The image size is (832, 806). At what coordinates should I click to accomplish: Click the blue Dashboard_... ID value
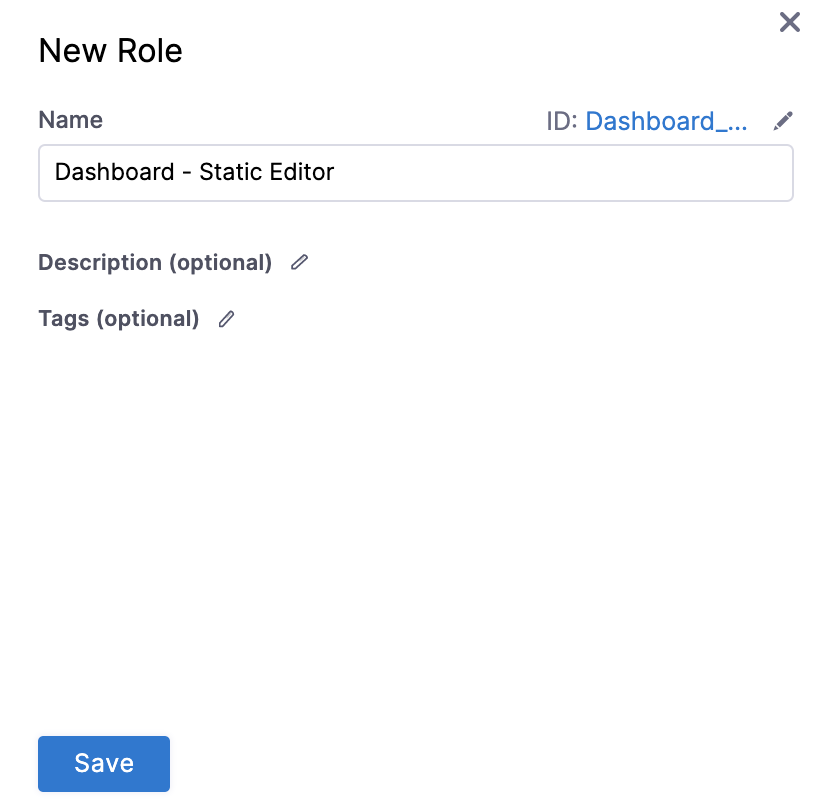click(x=666, y=121)
